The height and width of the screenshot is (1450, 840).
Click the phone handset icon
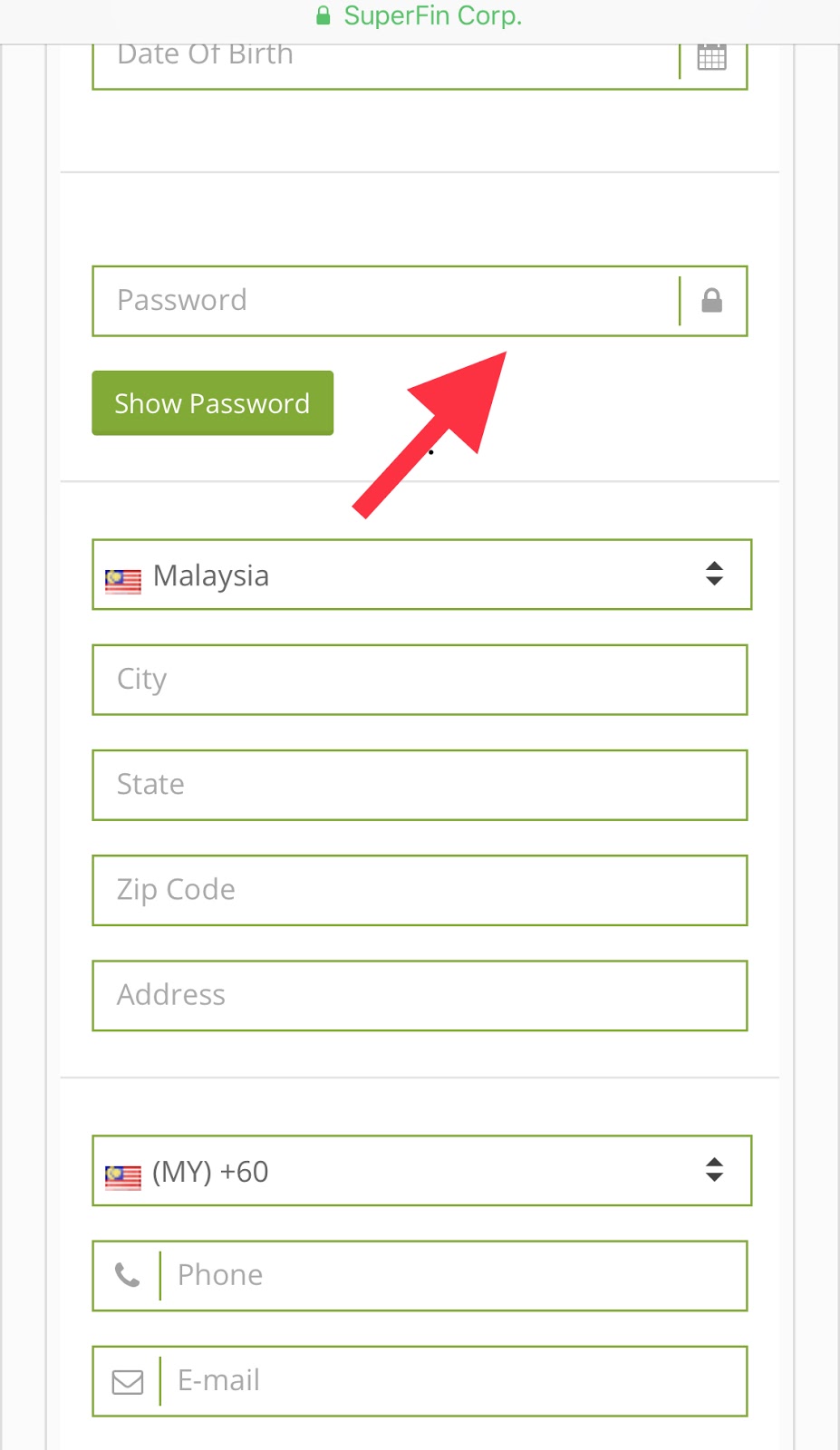click(128, 1275)
